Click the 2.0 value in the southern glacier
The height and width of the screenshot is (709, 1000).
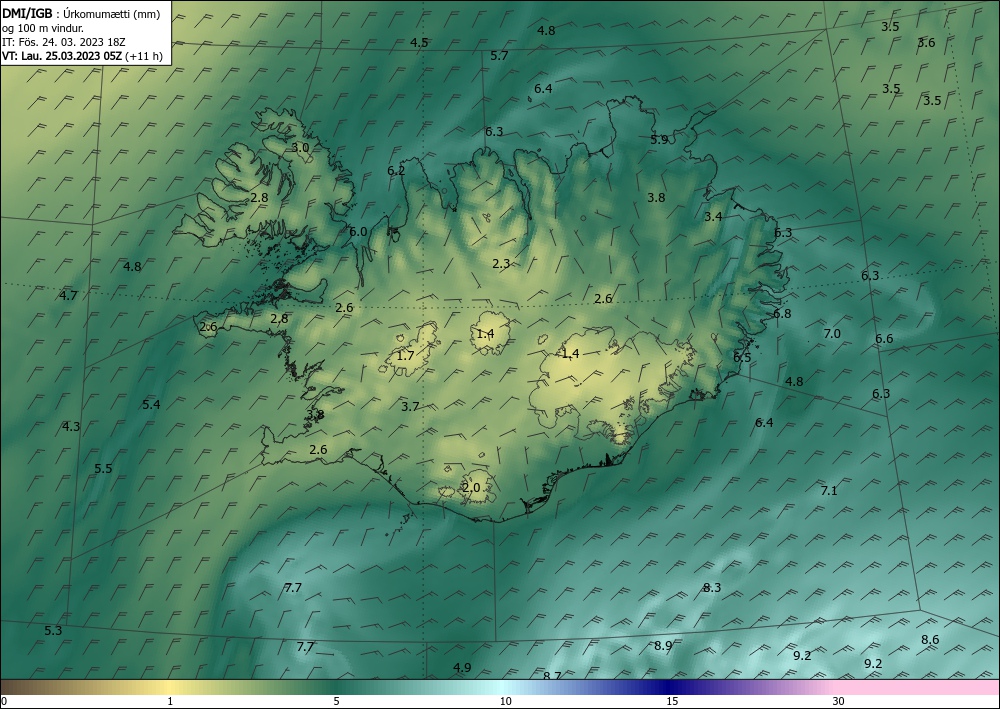click(471, 488)
